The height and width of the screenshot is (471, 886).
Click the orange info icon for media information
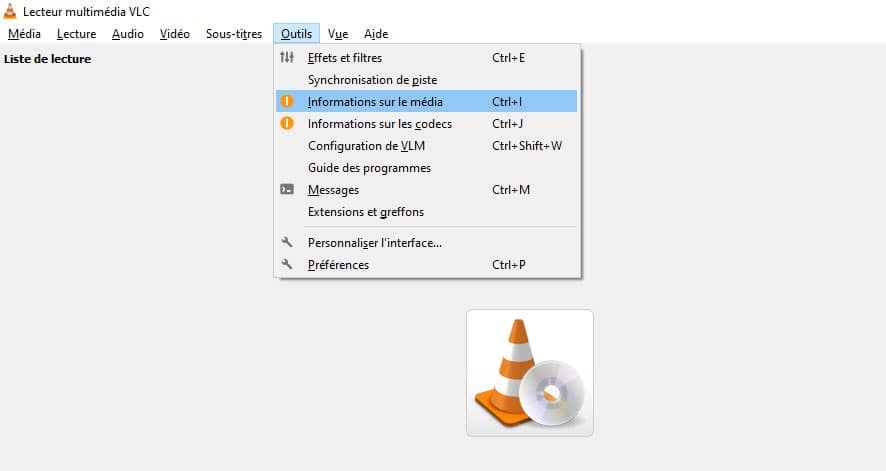(x=287, y=102)
